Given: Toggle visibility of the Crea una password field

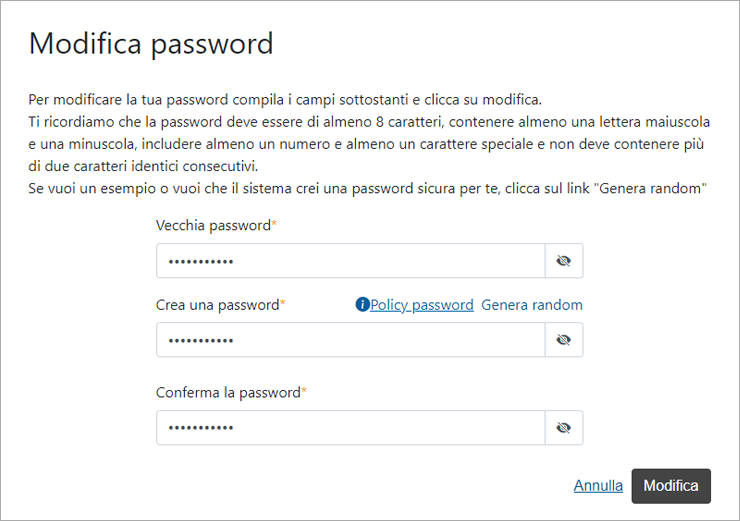Looking at the screenshot, I should (x=564, y=340).
